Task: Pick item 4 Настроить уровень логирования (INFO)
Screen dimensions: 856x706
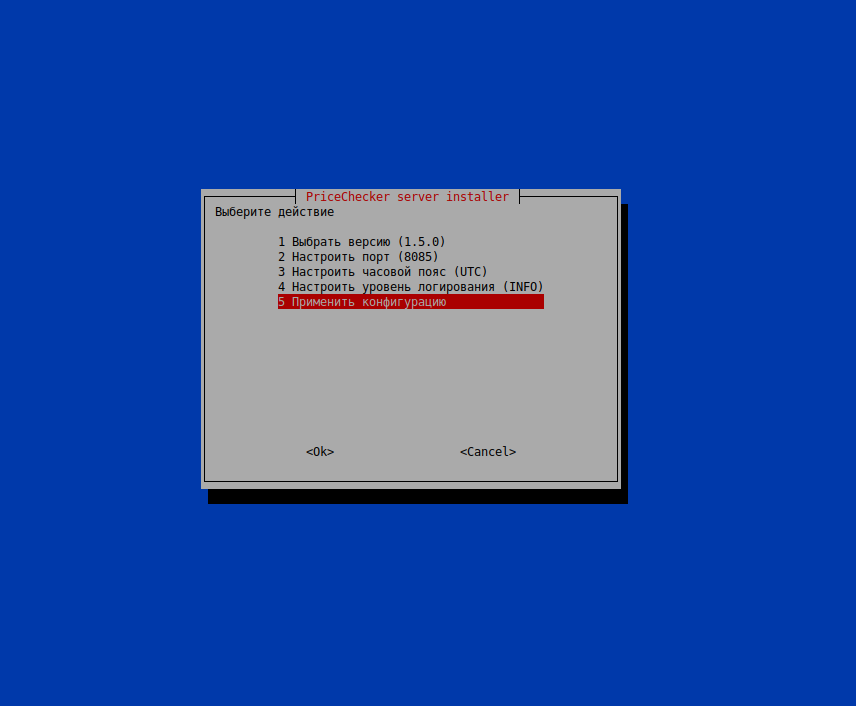Action: (x=411, y=287)
